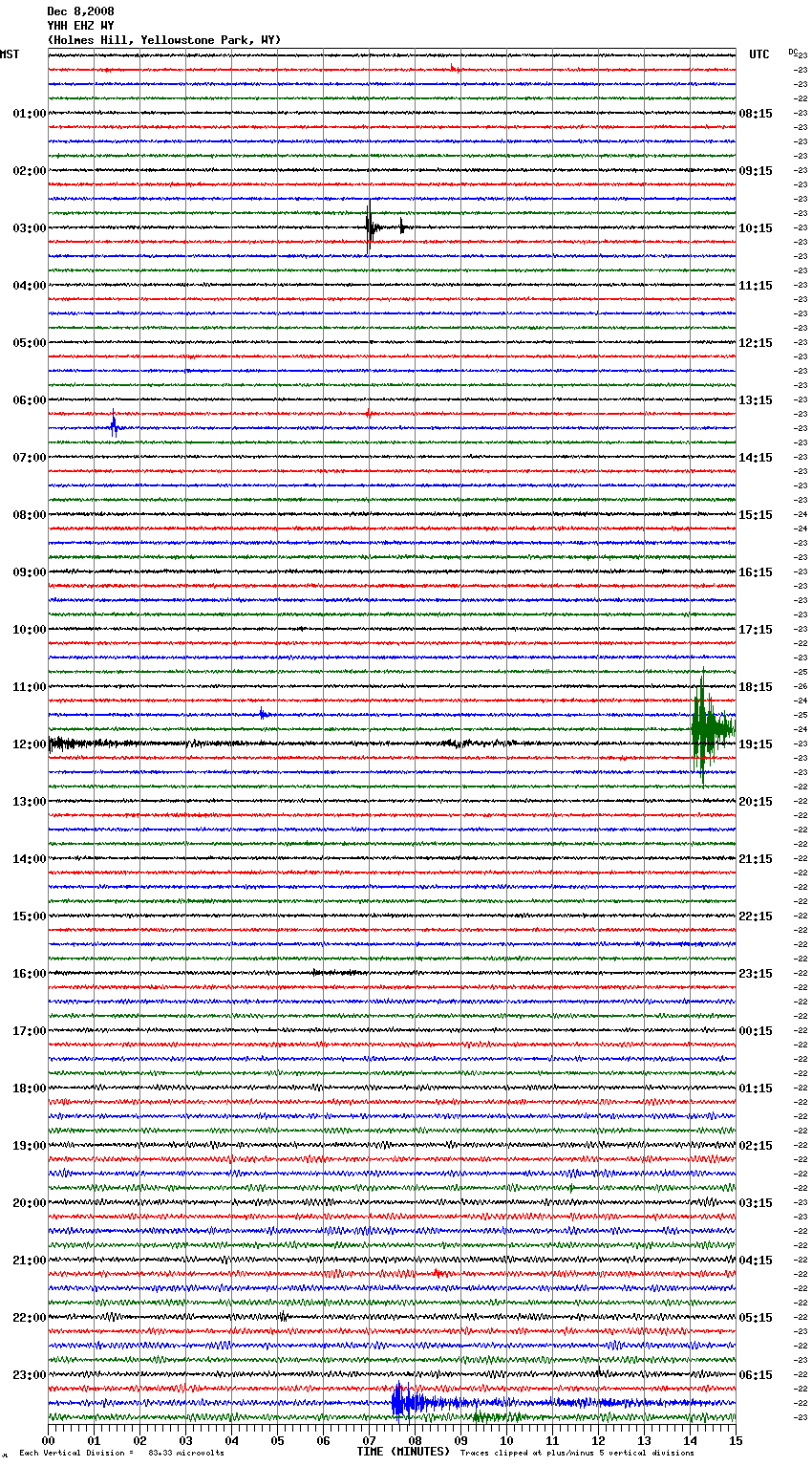Click the '08:15' UTC time label
The image size is (812, 1466).
[756, 114]
